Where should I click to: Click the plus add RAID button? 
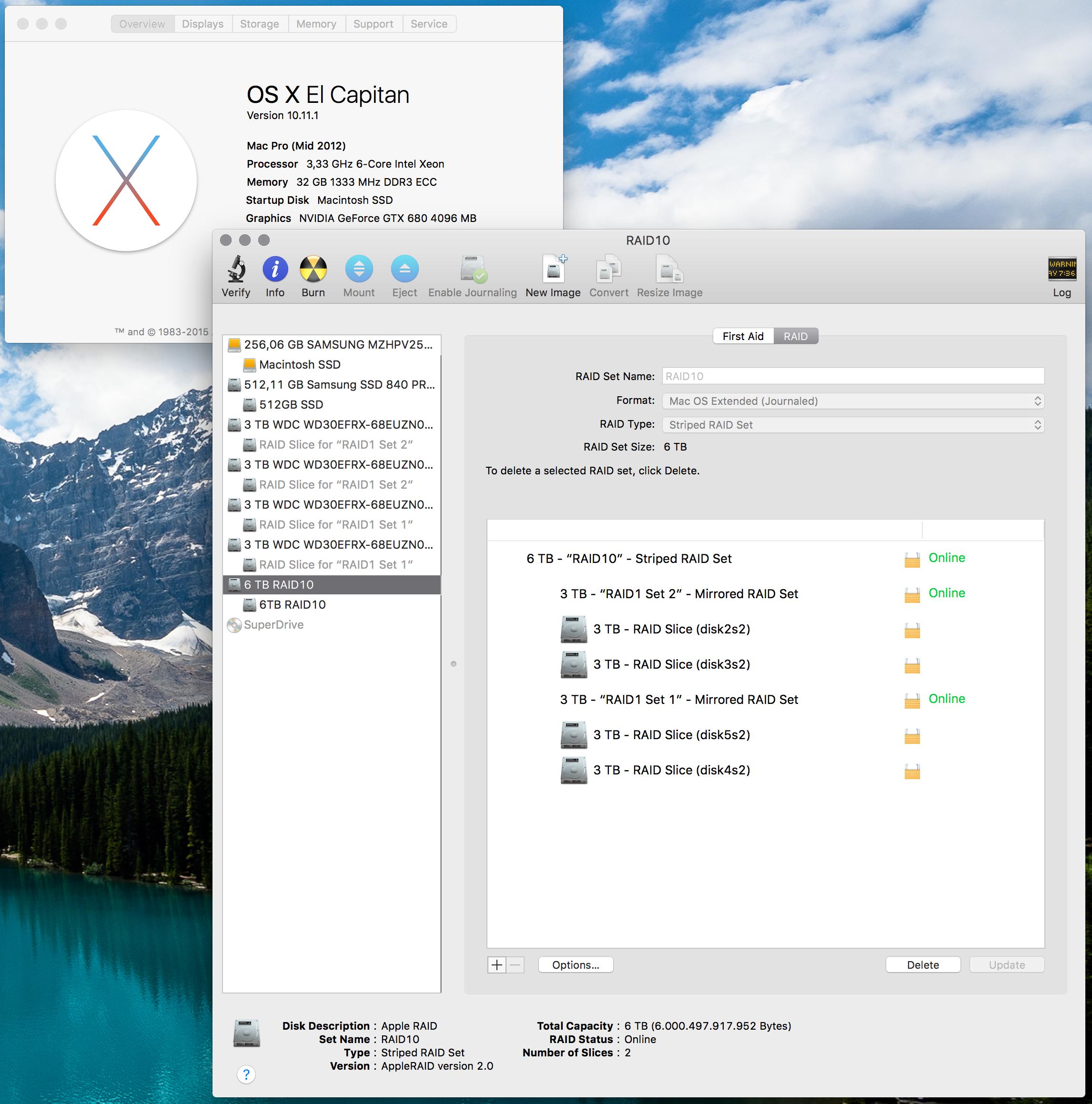coord(497,965)
